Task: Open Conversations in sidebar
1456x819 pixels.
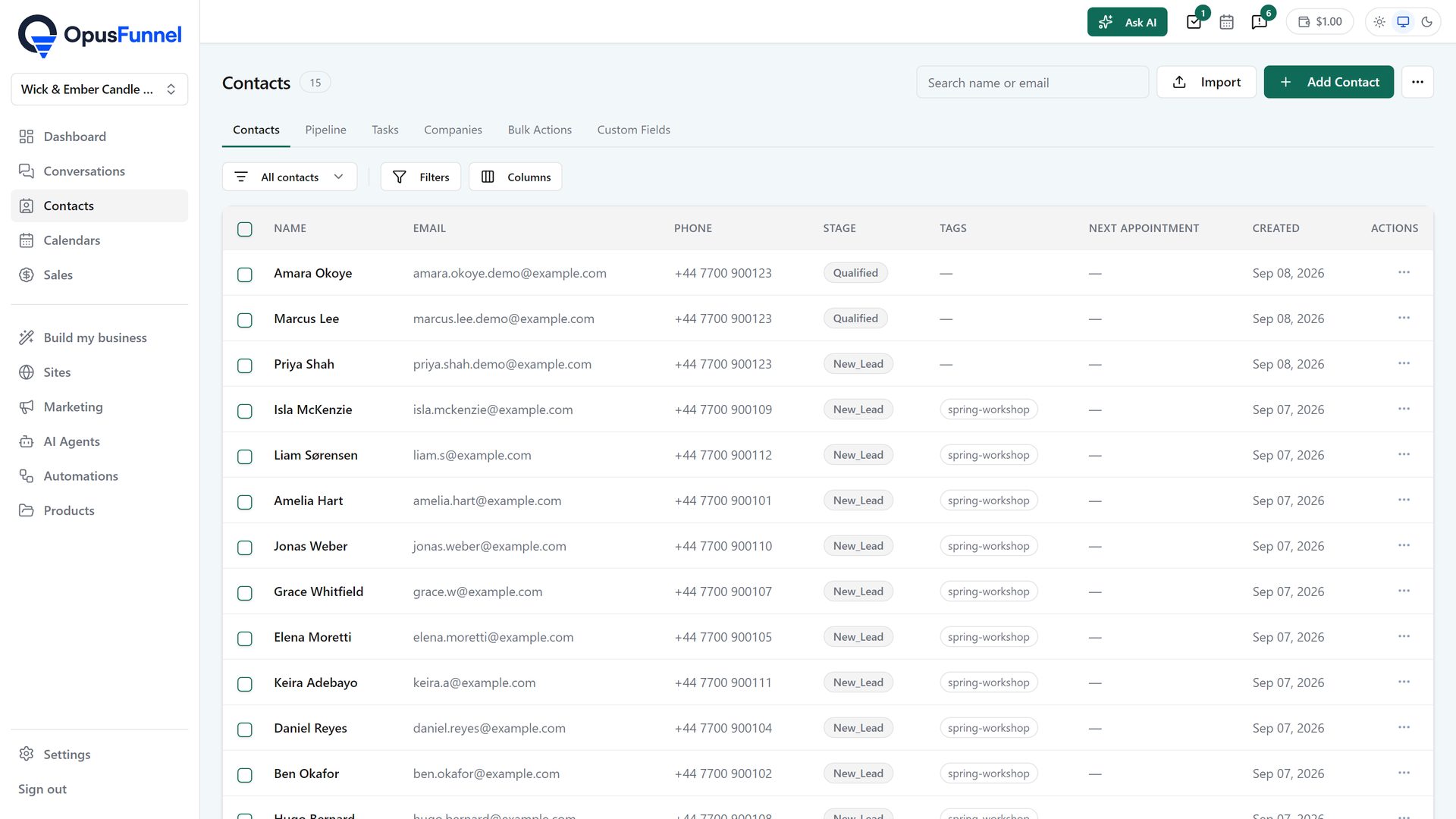Action: pyautogui.click(x=99, y=171)
